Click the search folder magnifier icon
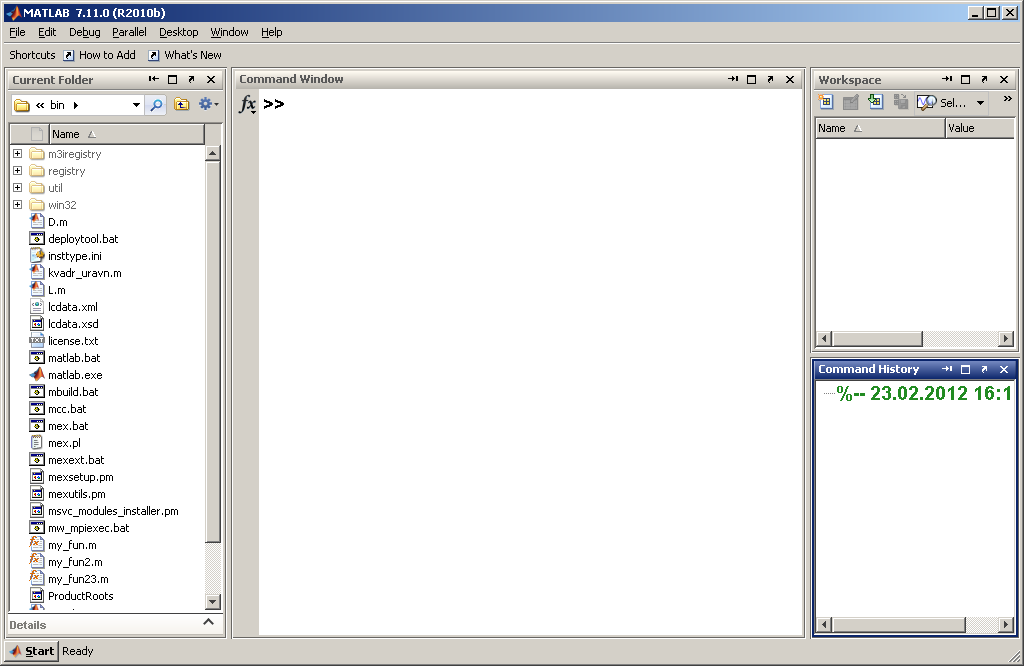The height and width of the screenshot is (666, 1024). click(x=156, y=104)
